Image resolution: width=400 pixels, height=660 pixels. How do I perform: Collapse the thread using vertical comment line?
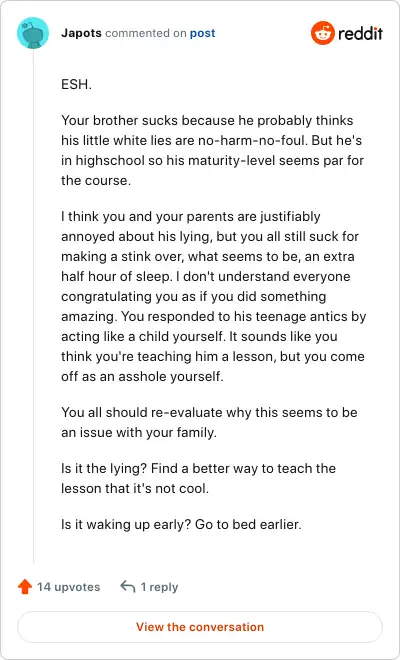tap(33, 306)
